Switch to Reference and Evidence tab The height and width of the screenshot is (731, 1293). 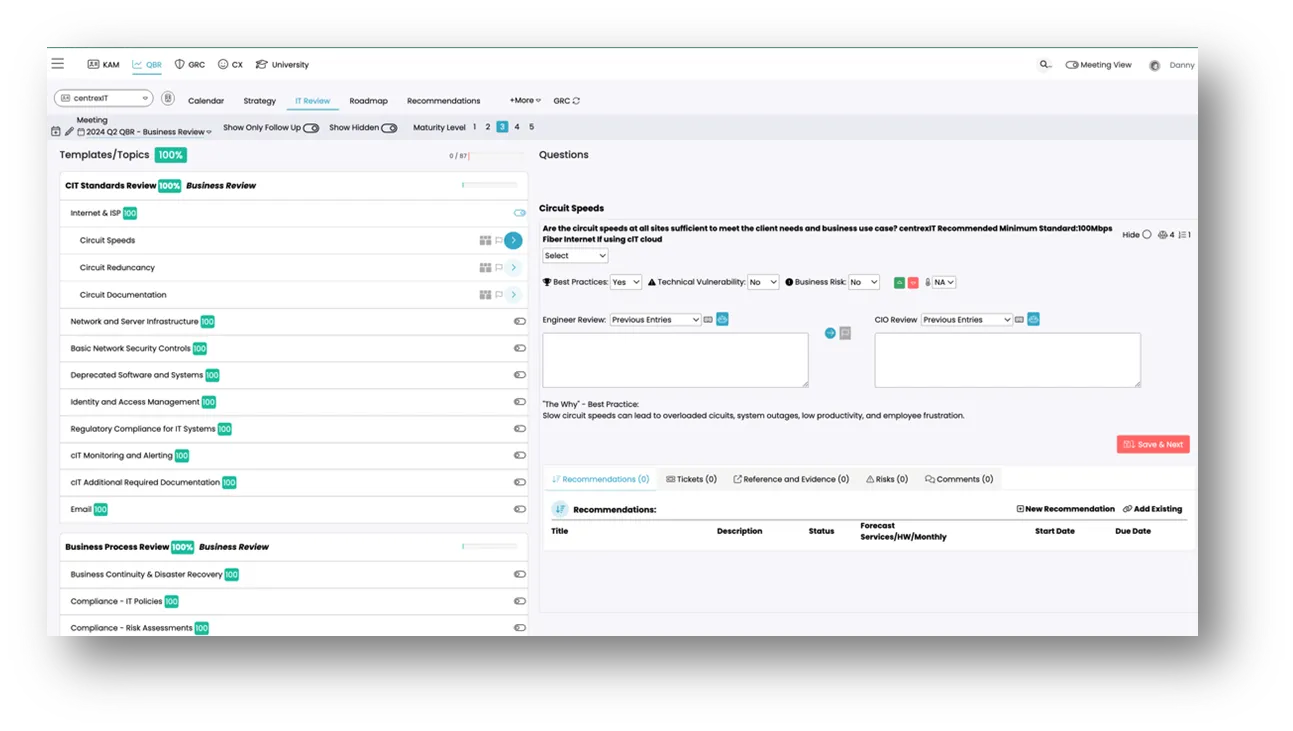tap(791, 479)
